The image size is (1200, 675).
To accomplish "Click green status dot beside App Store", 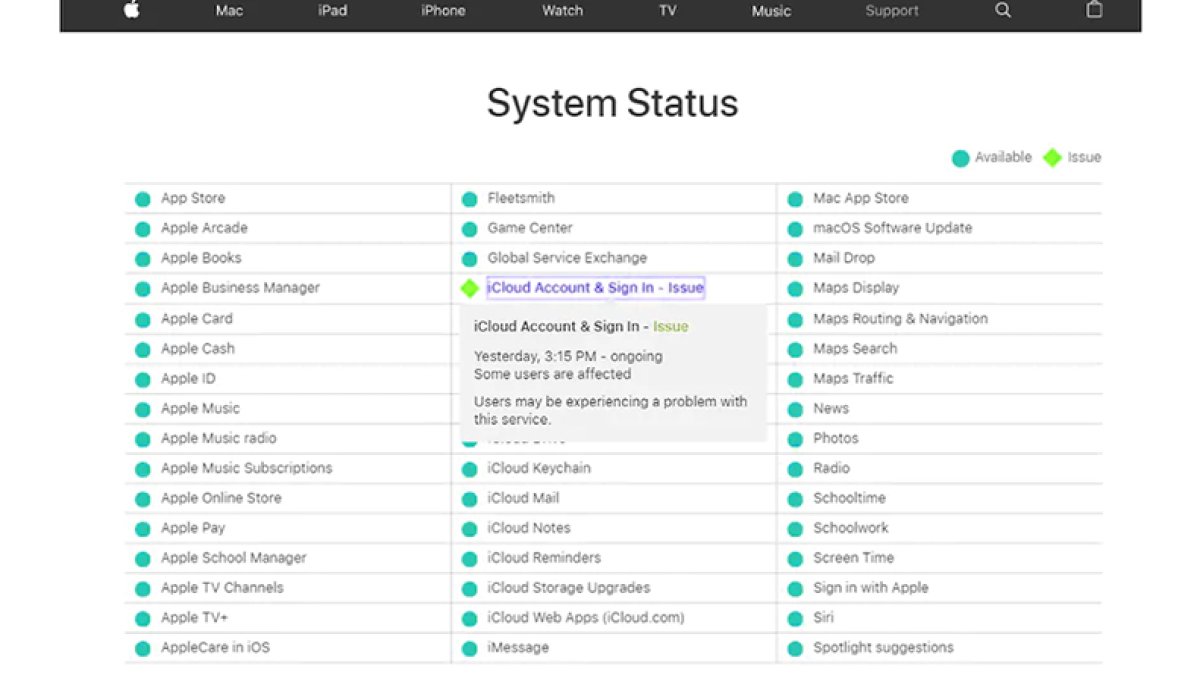I will point(143,199).
